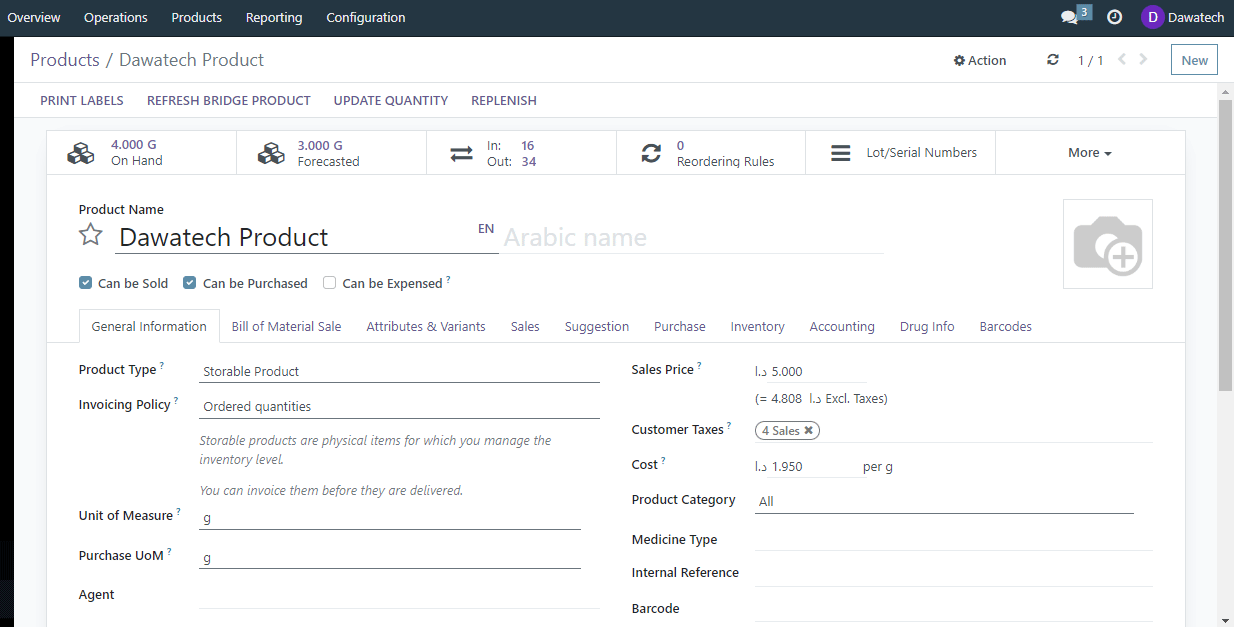Screen dimensions: 1234x627
Task: Open Invoicing Policy selection dropdown
Action: (399, 407)
